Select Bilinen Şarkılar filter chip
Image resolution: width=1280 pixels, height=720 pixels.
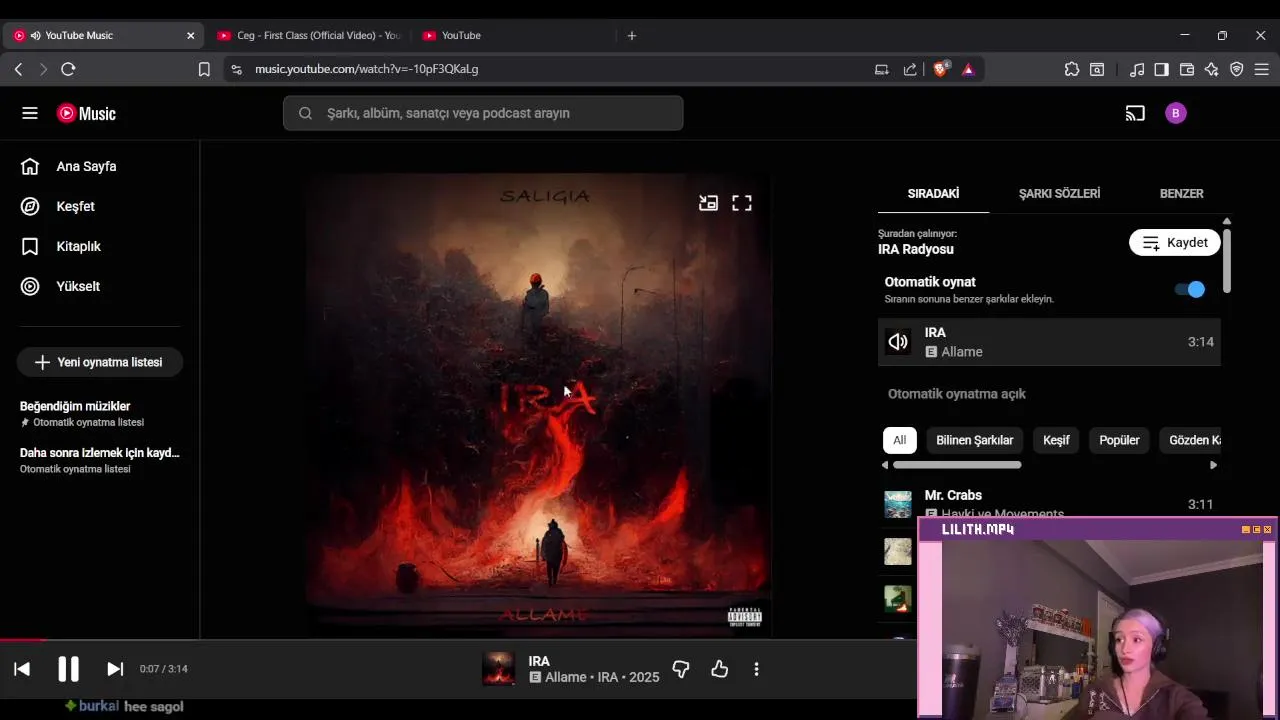(x=975, y=440)
